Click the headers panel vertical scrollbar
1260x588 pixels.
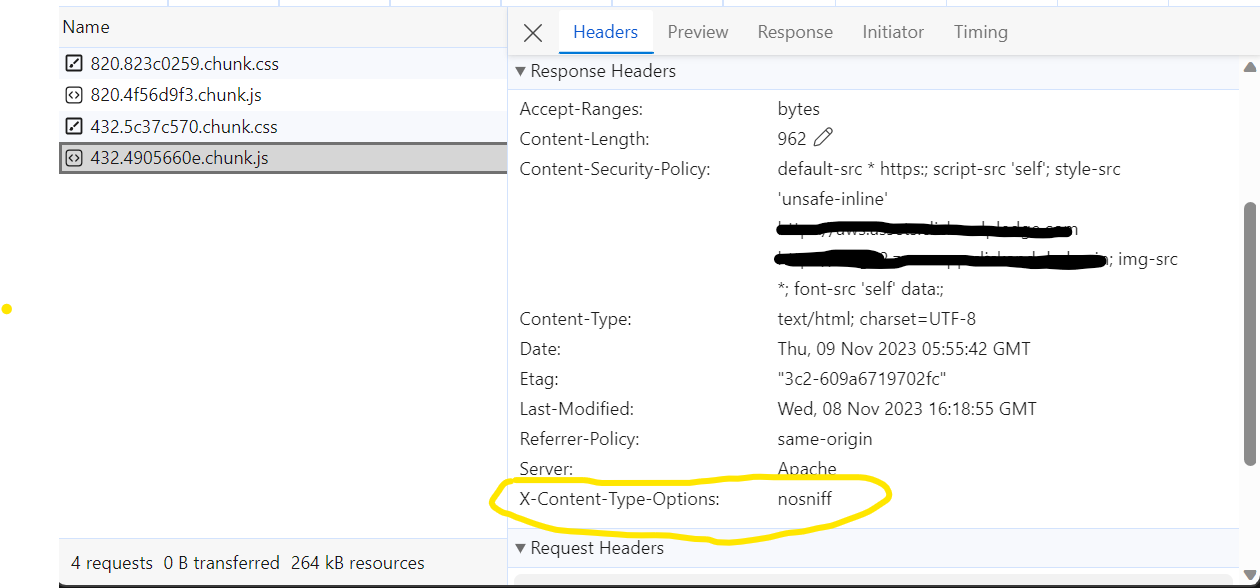point(1249,330)
